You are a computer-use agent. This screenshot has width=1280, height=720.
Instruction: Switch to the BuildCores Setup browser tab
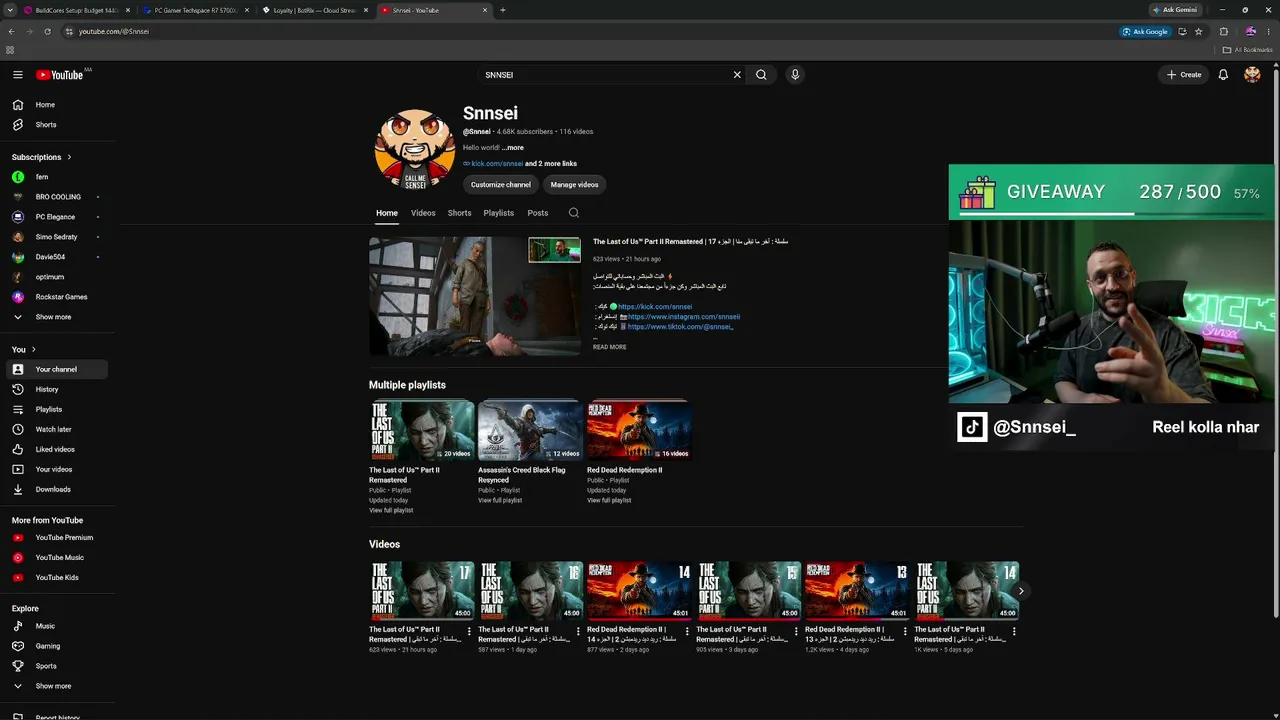[x=77, y=10]
